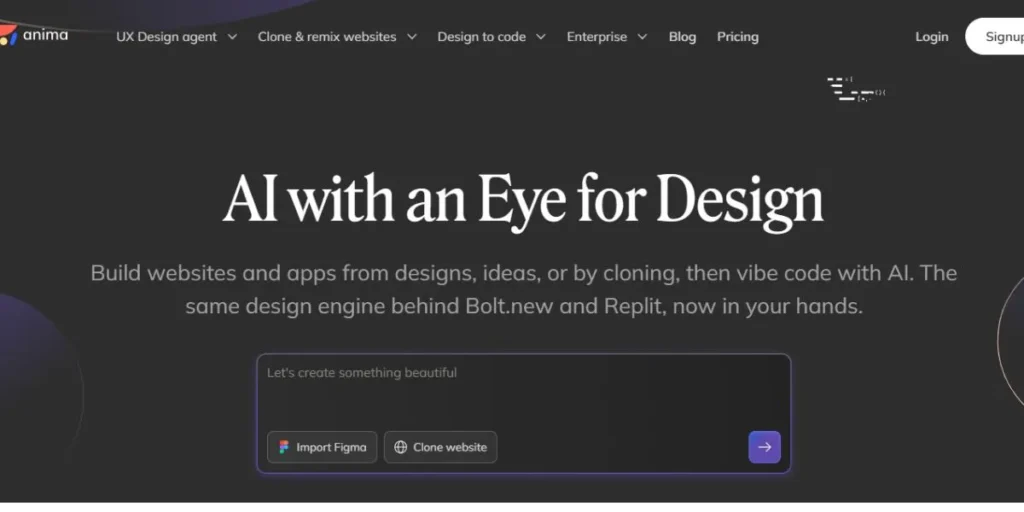Expand the Clone & remix websites chevron

point(411,37)
